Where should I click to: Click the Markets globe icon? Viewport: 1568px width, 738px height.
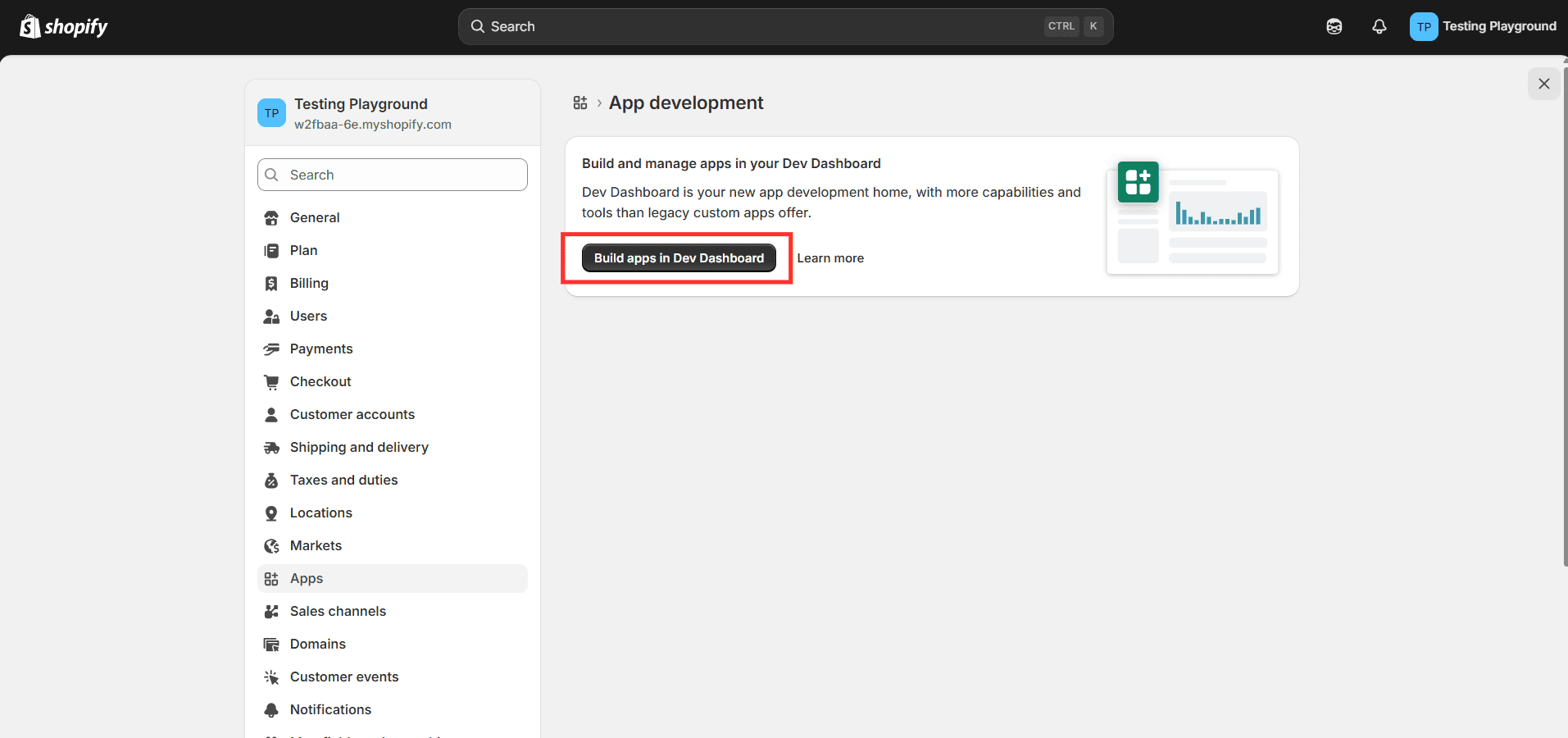[271, 546]
